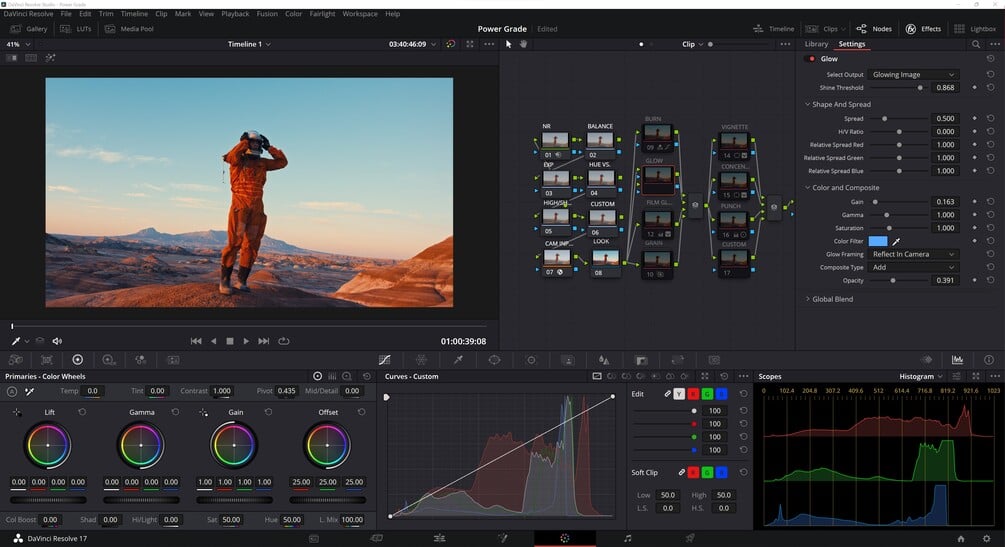Expand the Global Blend section
Viewport: 1005px width, 547px height.
click(830, 299)
